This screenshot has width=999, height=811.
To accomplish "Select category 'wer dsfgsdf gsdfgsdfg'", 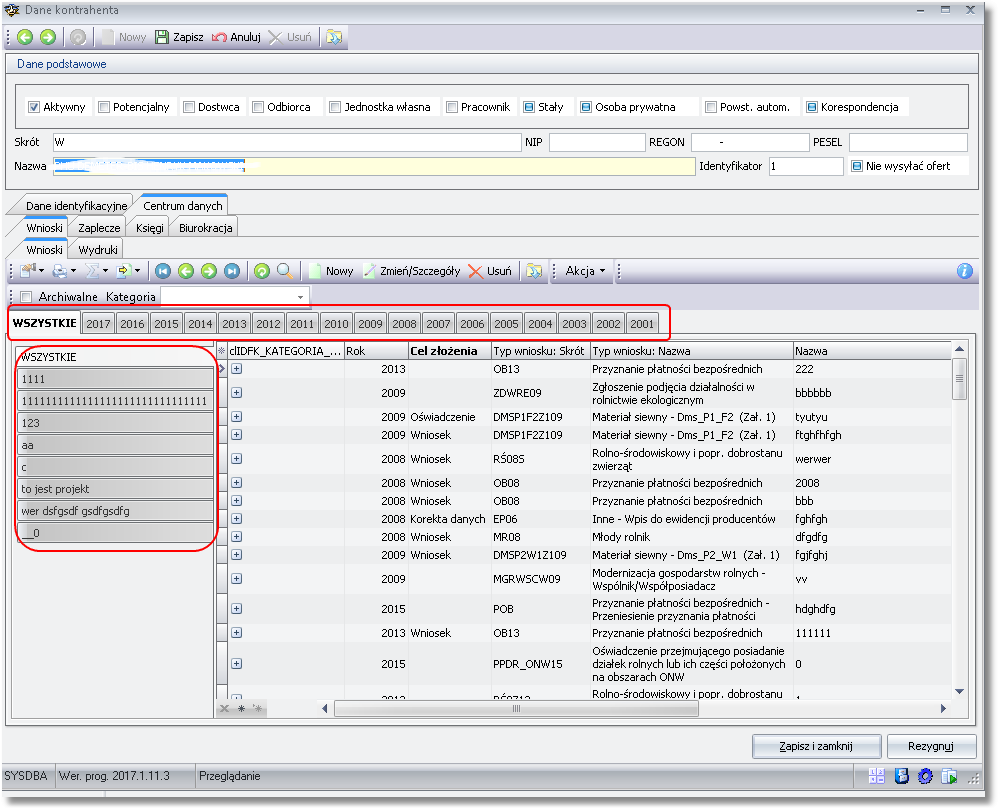I will pos(115,511).
